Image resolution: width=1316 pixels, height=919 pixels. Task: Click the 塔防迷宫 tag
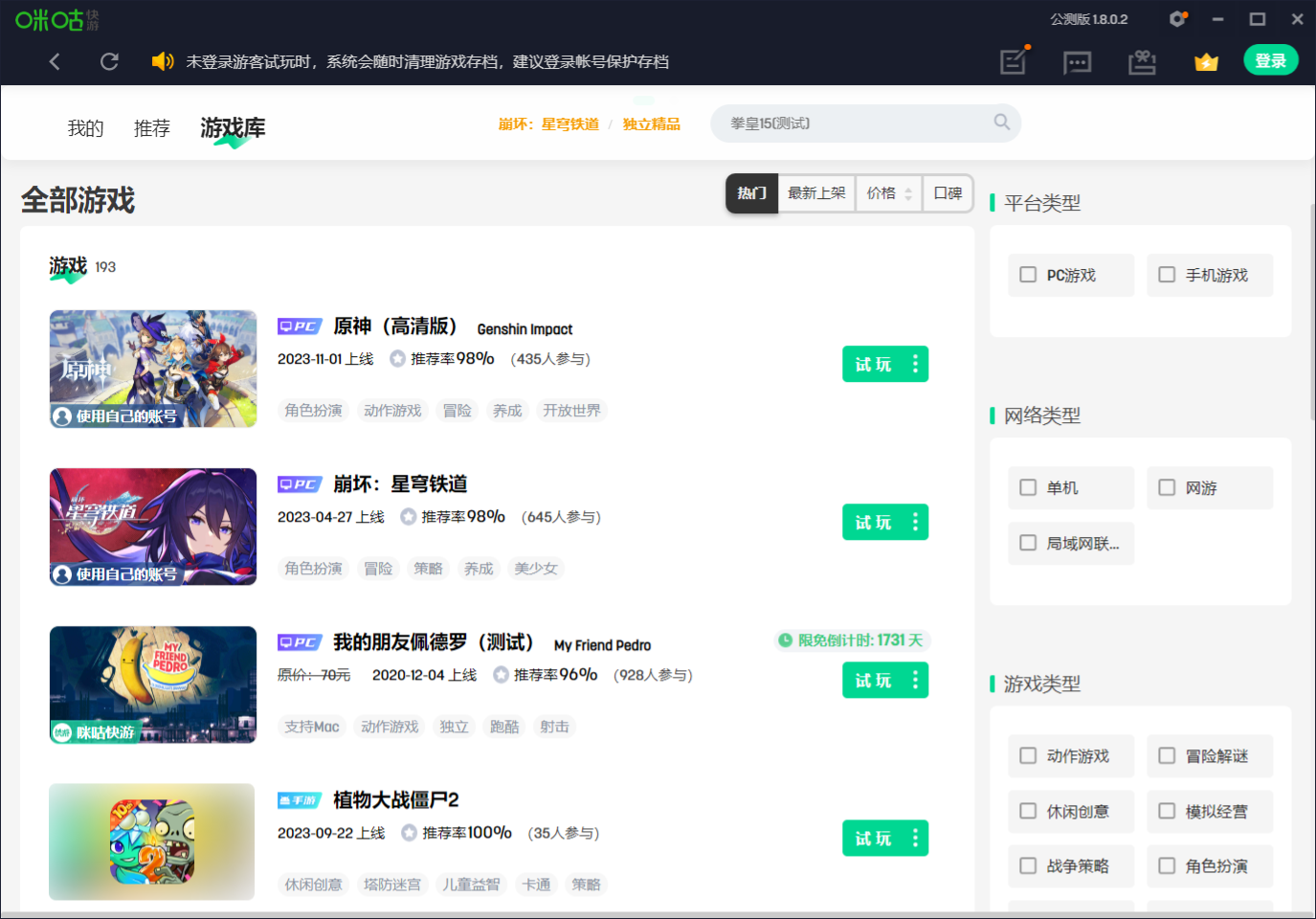[392, 885]
